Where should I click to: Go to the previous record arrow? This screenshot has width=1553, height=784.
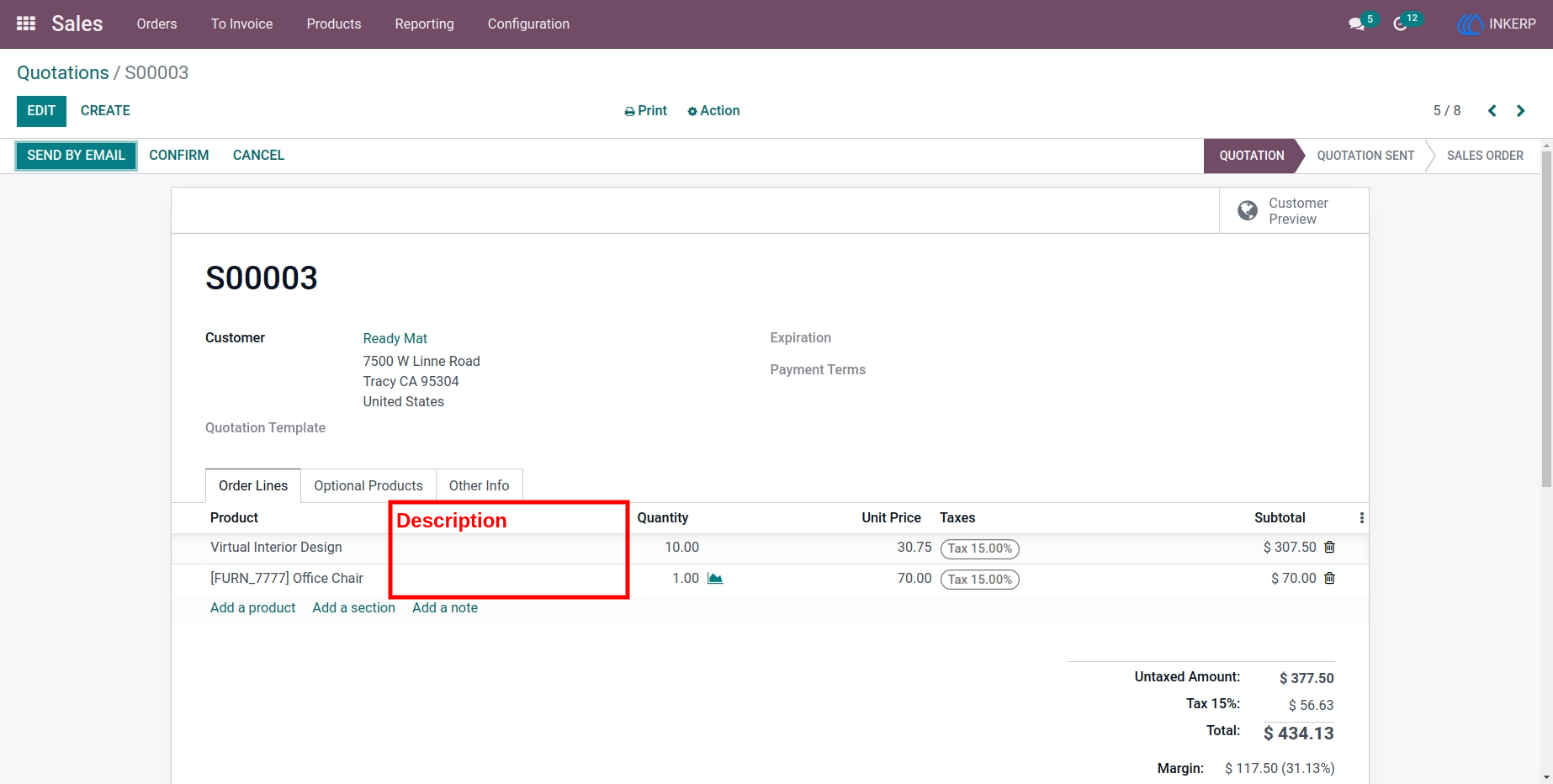pos(1492,111)
